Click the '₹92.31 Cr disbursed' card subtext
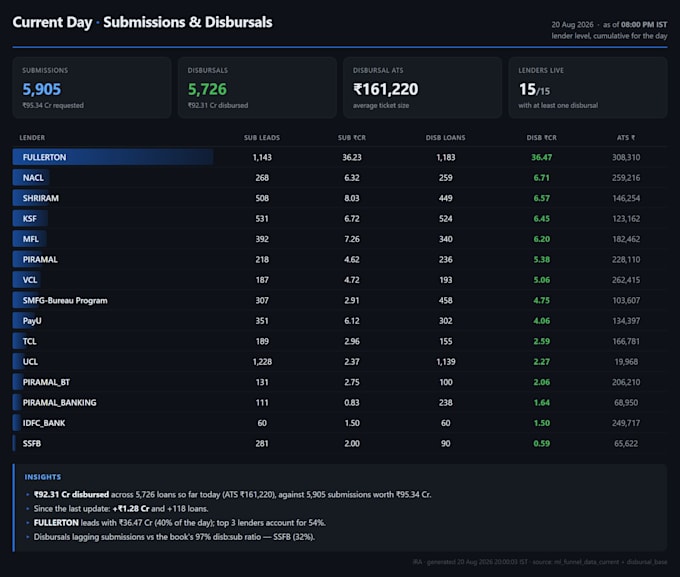680x577 pixels. tap(218, 105)
